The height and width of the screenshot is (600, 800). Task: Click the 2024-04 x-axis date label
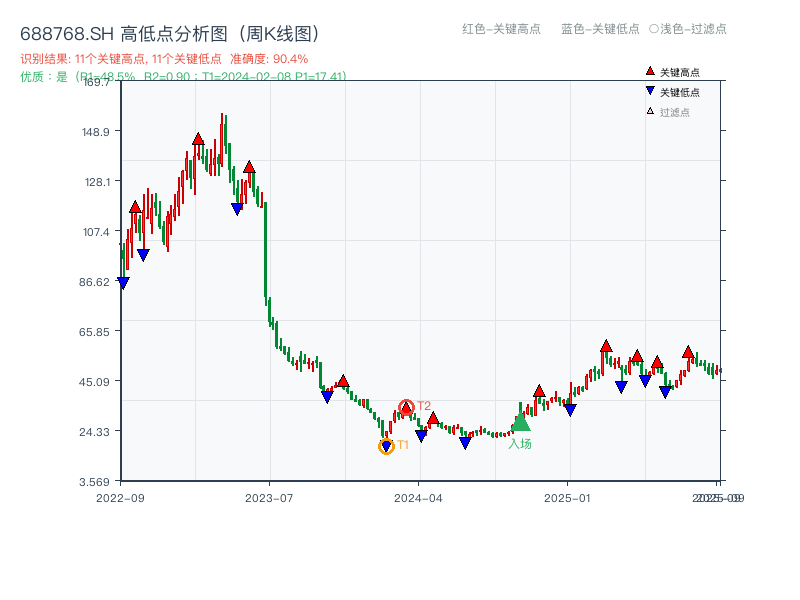point(418,498)
